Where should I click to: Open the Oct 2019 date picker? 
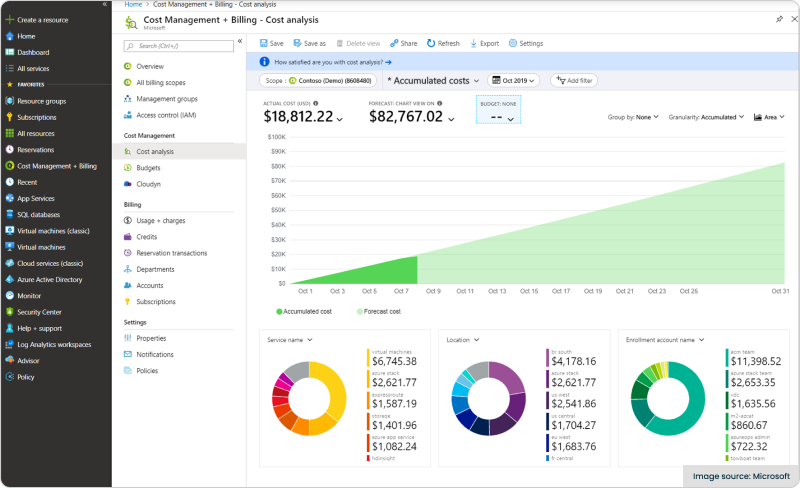(513, 81)
